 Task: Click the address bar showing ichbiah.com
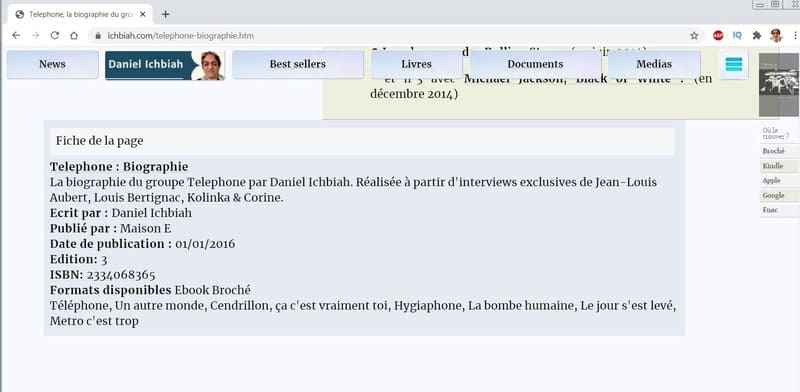pyautogui.click(x=388, y=36)
